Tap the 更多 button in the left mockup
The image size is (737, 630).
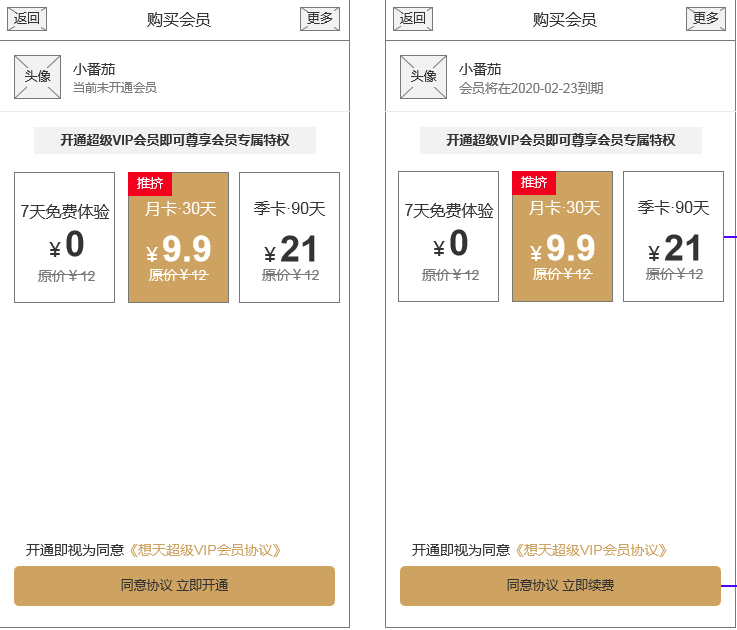coord(320,19)
